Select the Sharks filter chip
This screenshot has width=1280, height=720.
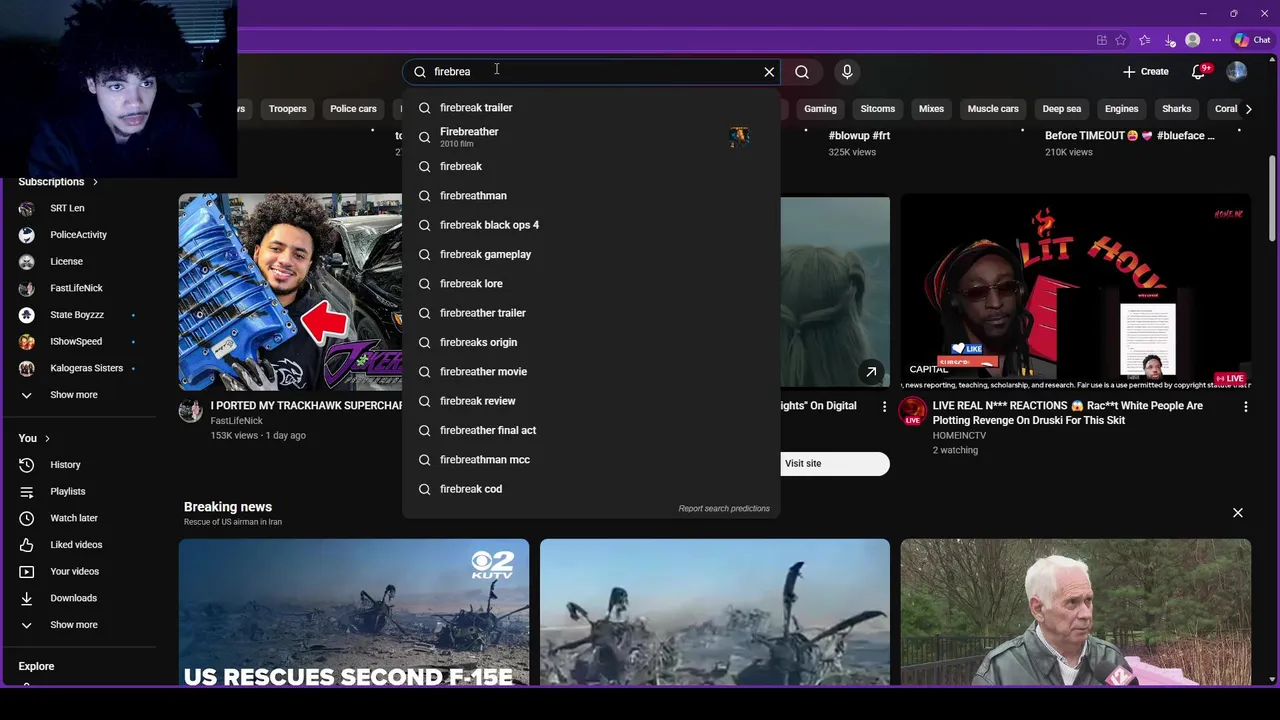click(x=1176, y=109)
